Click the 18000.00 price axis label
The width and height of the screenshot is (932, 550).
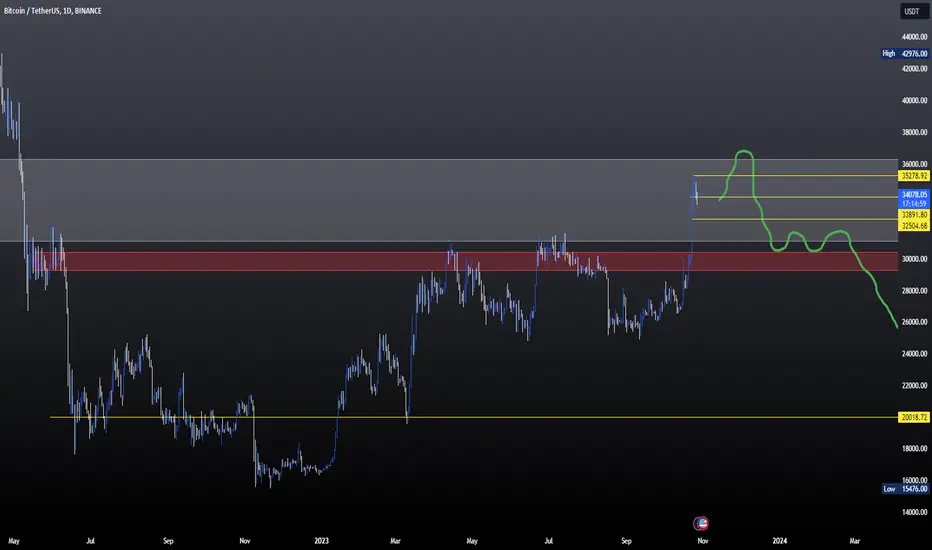(914, 448)
